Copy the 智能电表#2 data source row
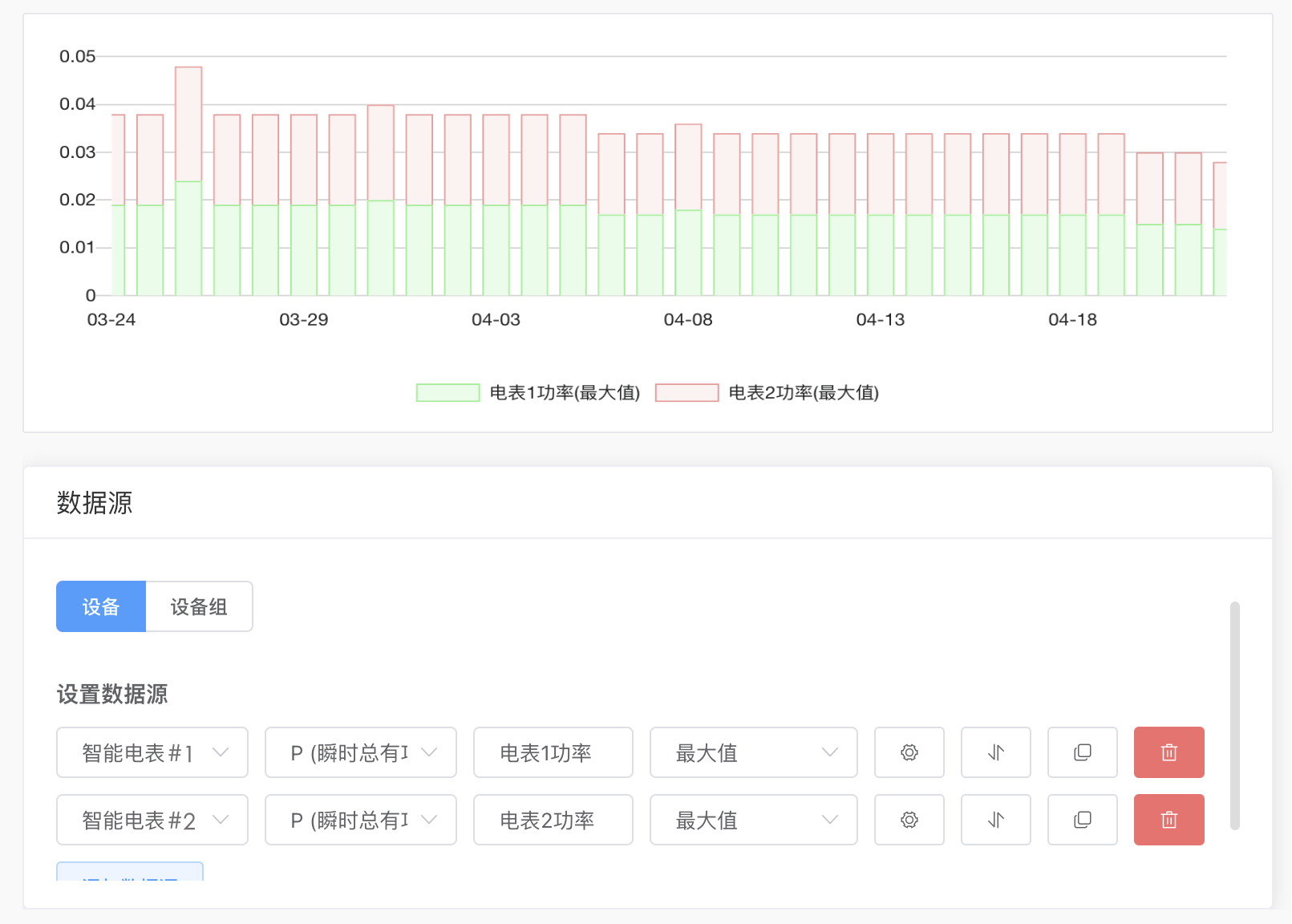Image resolution: width=1292 pixels, height=924 pixels. coord(1082,820)
